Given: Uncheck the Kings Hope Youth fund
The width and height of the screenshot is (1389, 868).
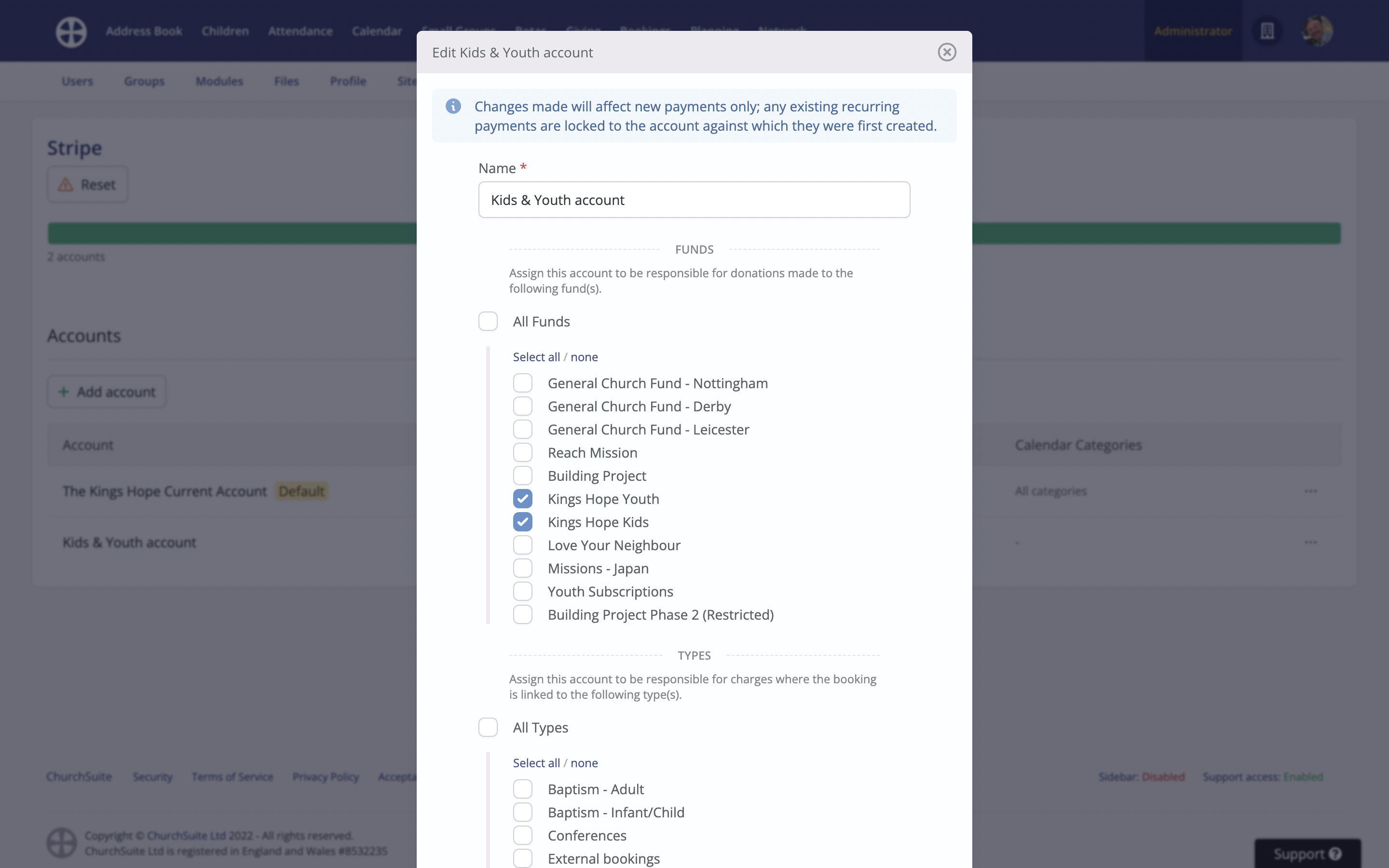Looking at the screenshot, I should pos(522,499).
